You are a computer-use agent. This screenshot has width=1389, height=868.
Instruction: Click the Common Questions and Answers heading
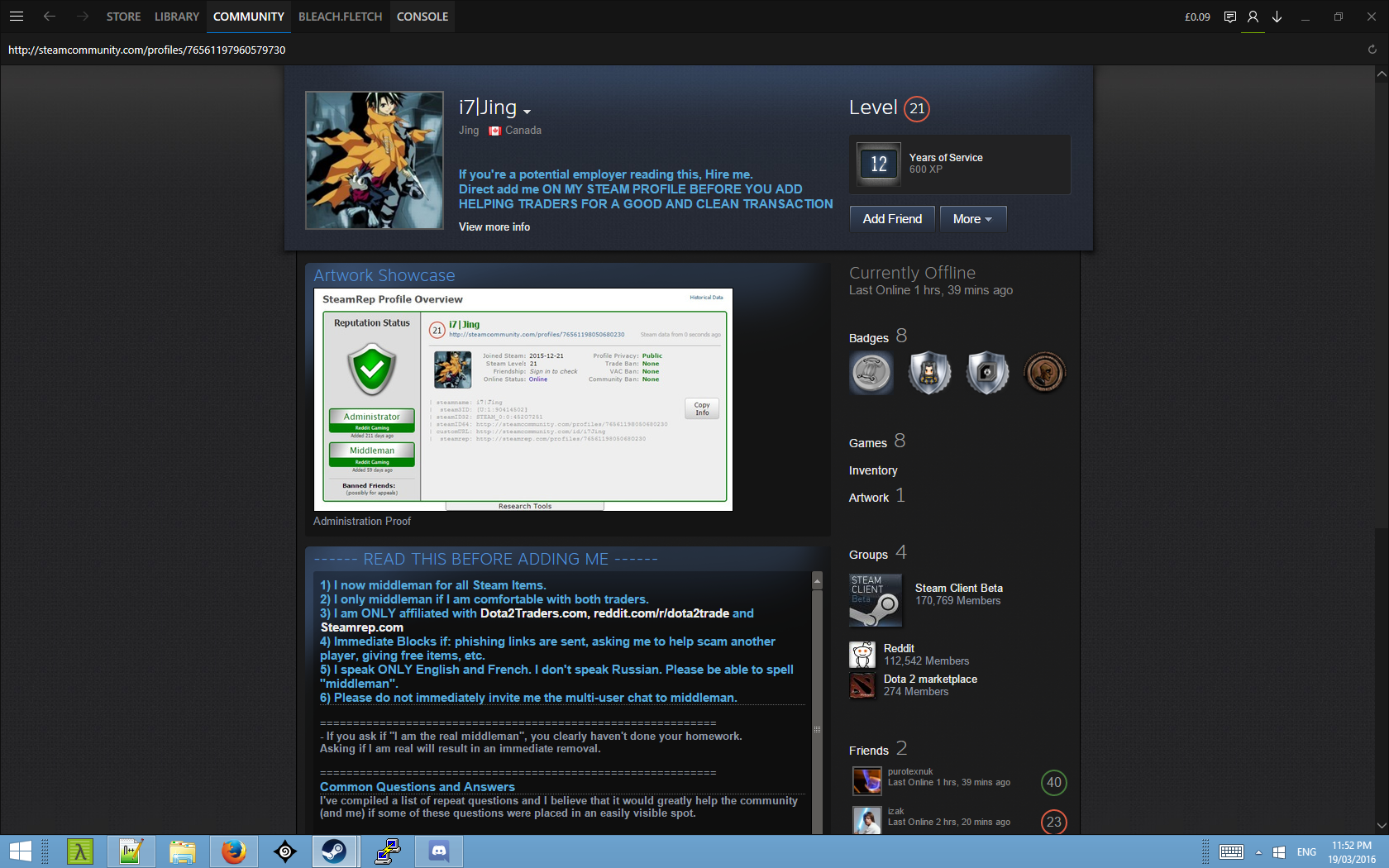click(x=418, y=787)
